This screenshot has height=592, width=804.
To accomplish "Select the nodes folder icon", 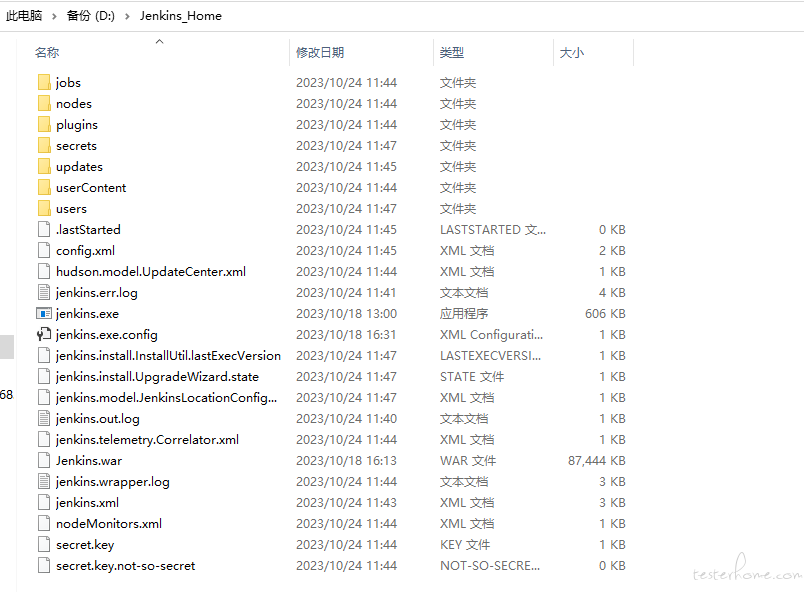I will pyautogui.click(x=44, y=104).
